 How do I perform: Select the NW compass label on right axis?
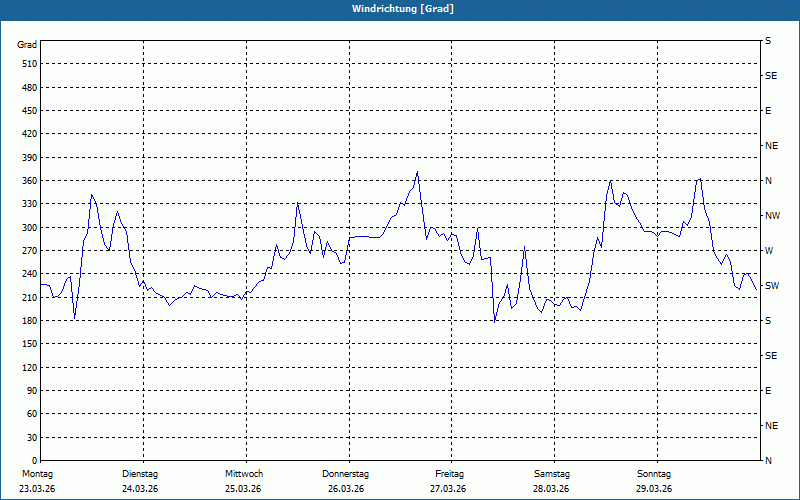click(x=771, y=216)
